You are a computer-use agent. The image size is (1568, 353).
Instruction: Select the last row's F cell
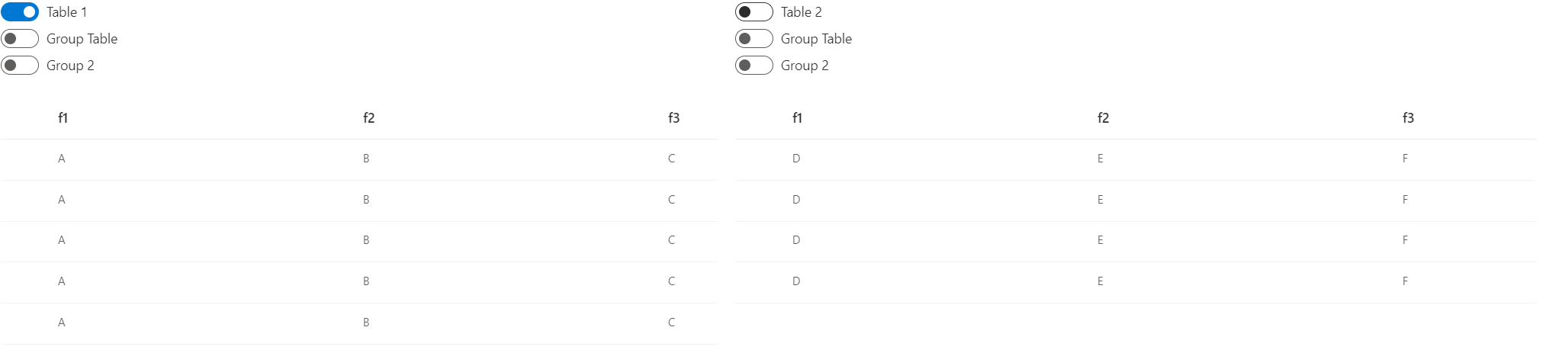pyautogui.click(x=1405, y=281)
